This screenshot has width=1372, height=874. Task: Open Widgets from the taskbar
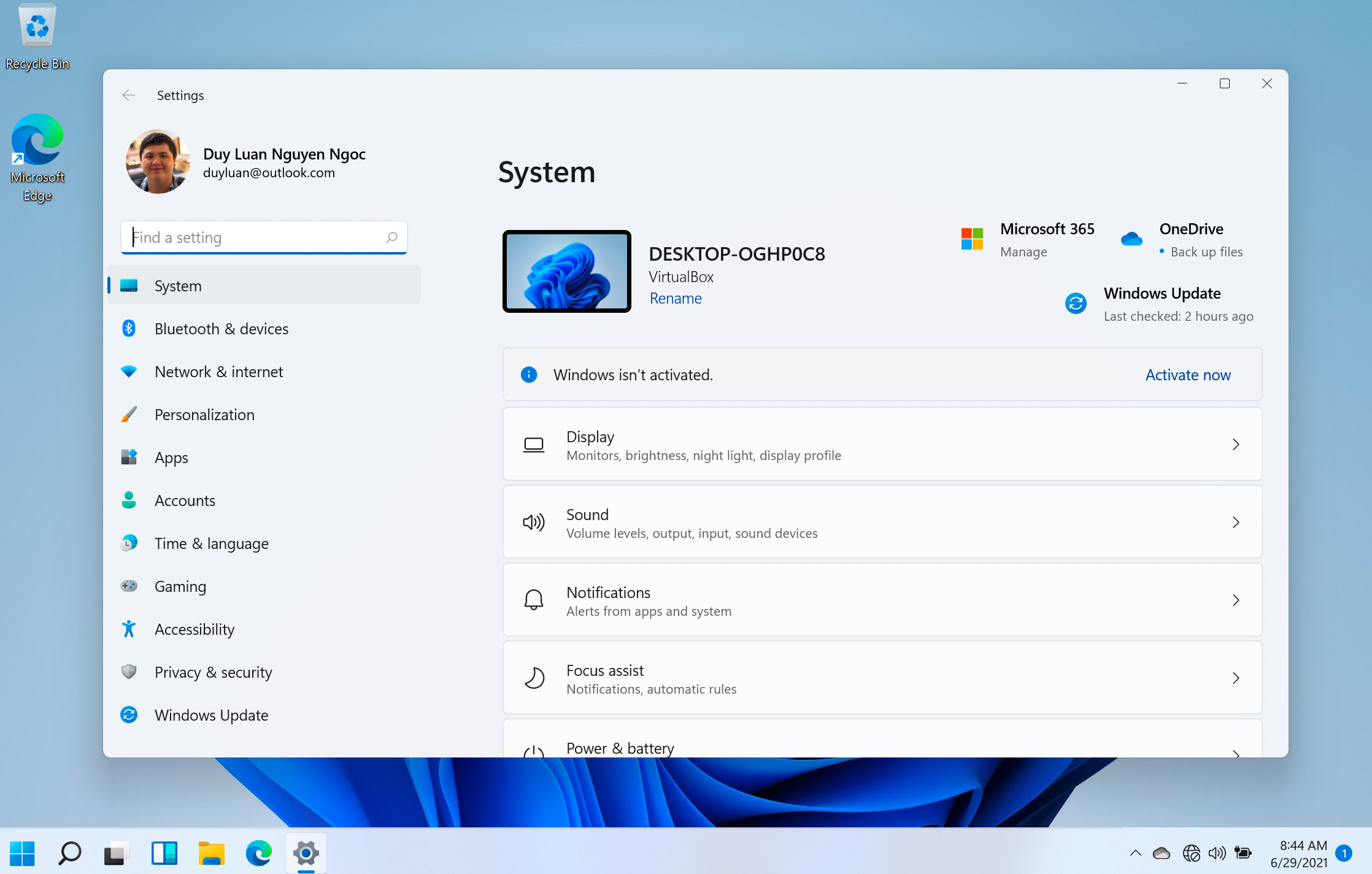pos(164,853)
